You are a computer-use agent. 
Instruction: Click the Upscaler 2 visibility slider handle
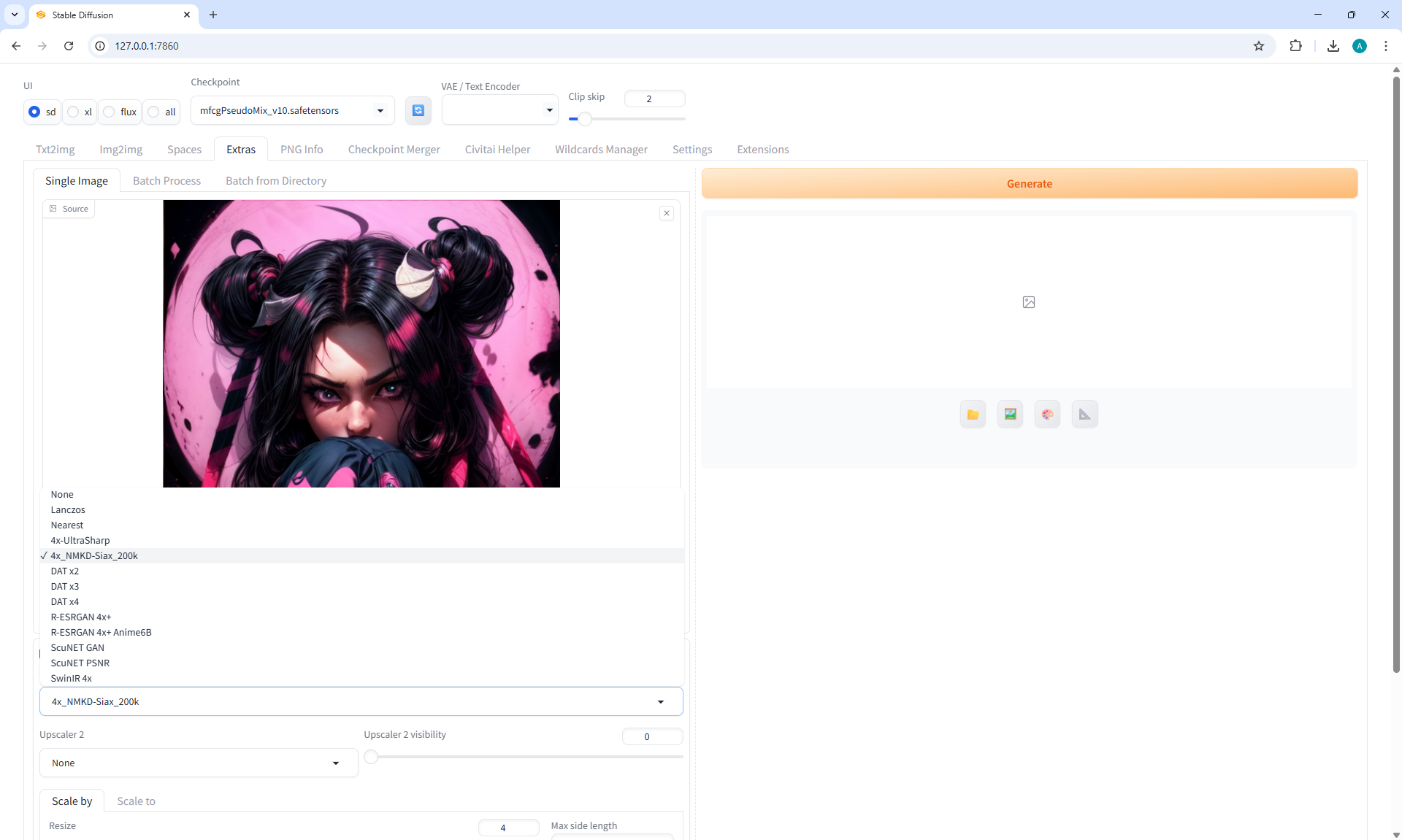371,757
